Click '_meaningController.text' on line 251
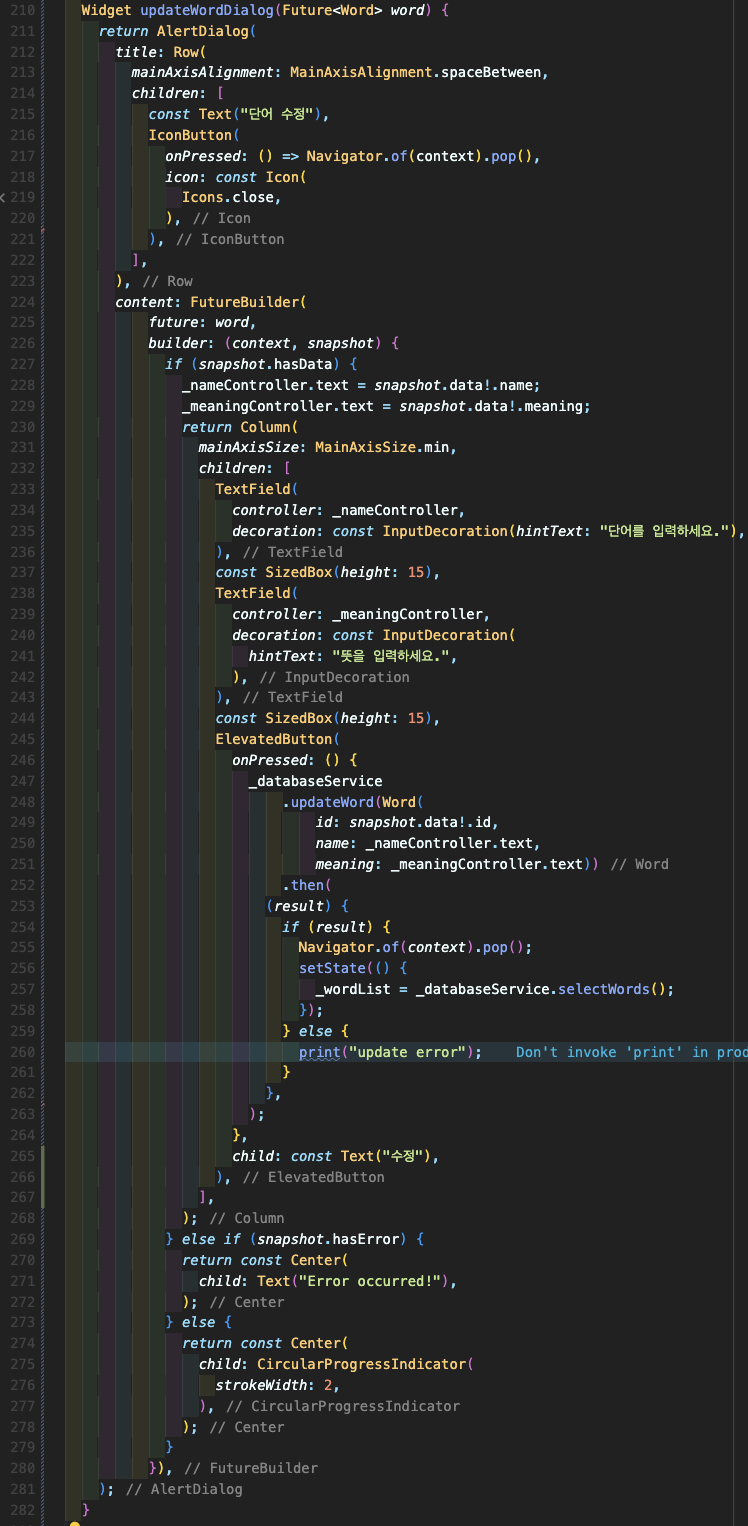Viewport: 748px width, 1526px height. pyautogui.click(x=486, y=864)
